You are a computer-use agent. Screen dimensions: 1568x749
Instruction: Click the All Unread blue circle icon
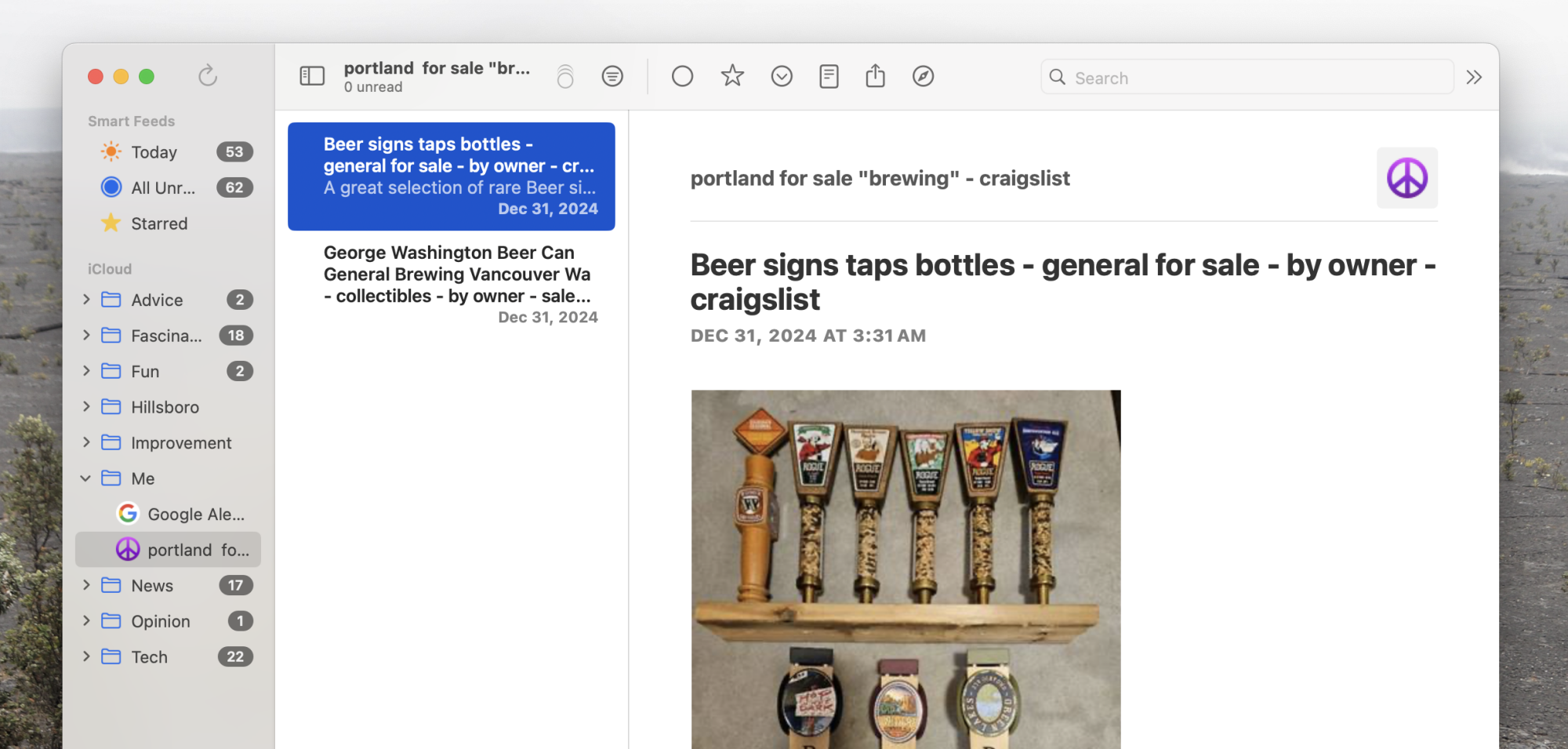click(111, 187)
